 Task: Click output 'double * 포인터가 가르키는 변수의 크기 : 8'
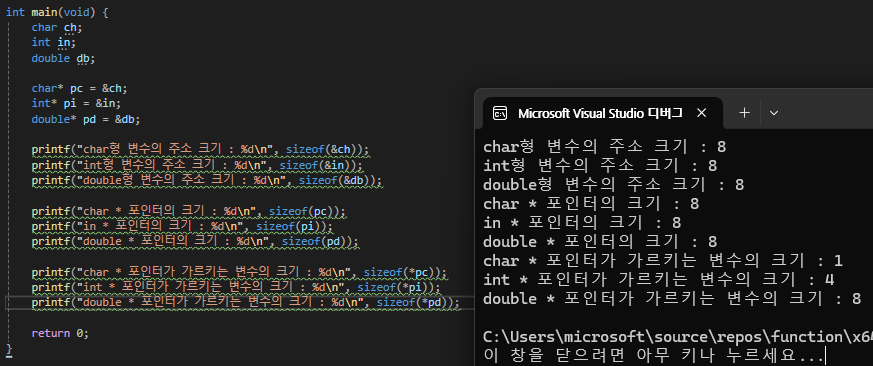(x=672, y=299)
